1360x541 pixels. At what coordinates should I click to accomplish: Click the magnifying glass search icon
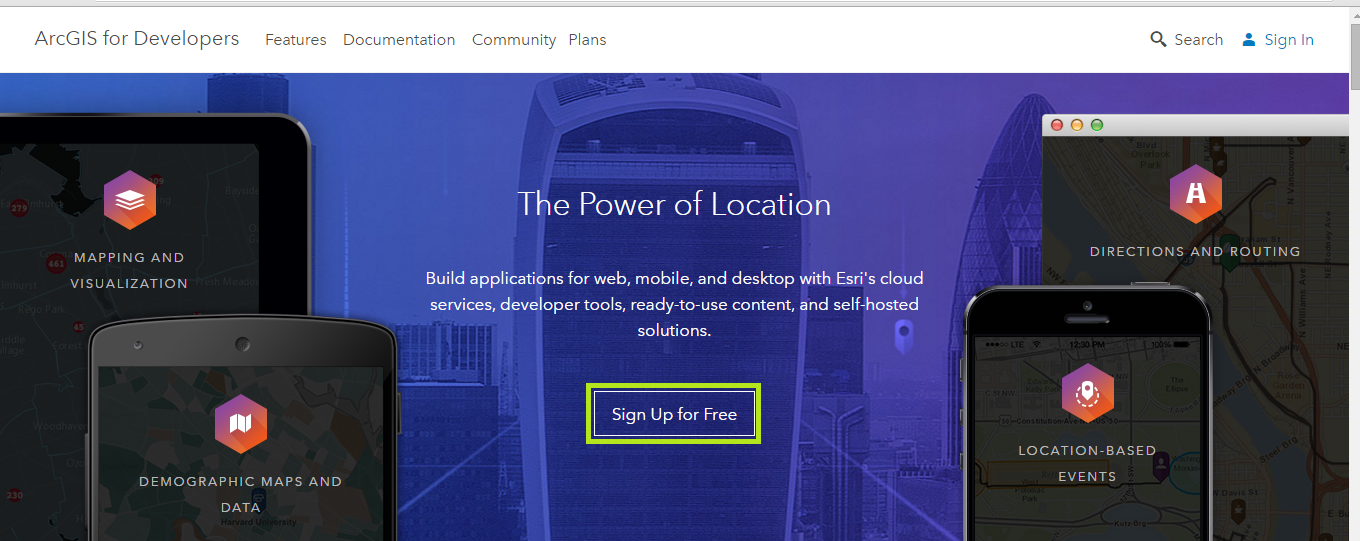[x=1158, y=40]
